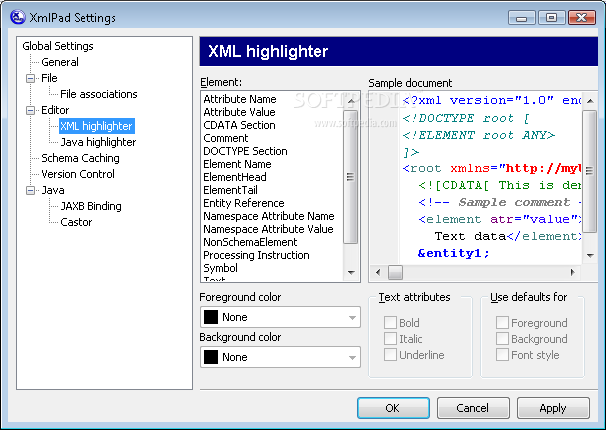The image size is (606, 430).
Task: Select Global Settings in the tree
Action: click(x=58, y=46)
